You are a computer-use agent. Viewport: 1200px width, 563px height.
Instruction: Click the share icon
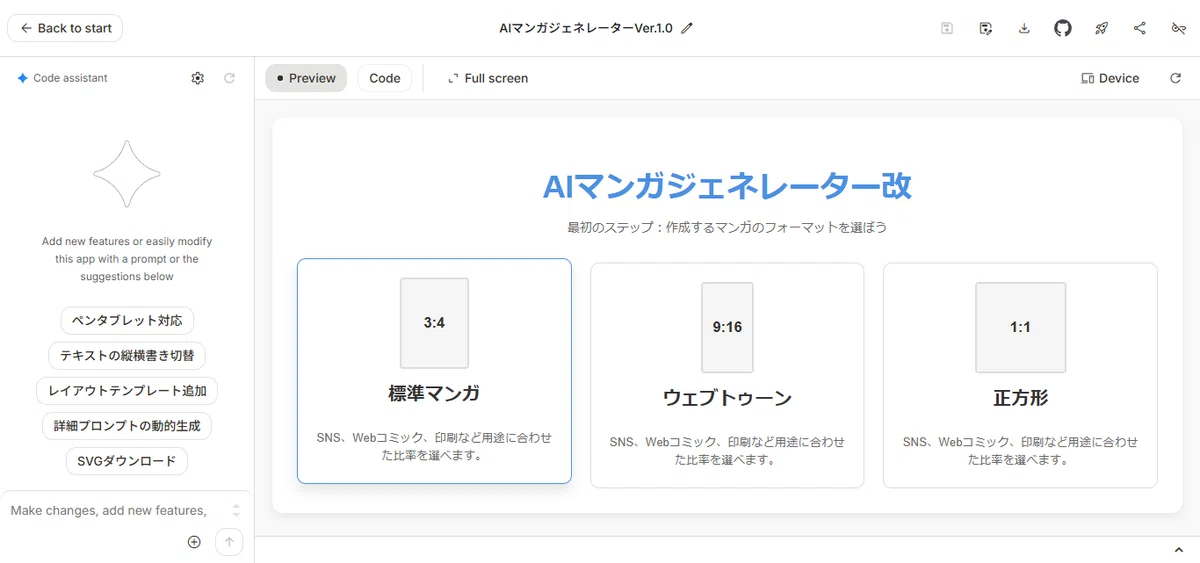coord(1140,28)
